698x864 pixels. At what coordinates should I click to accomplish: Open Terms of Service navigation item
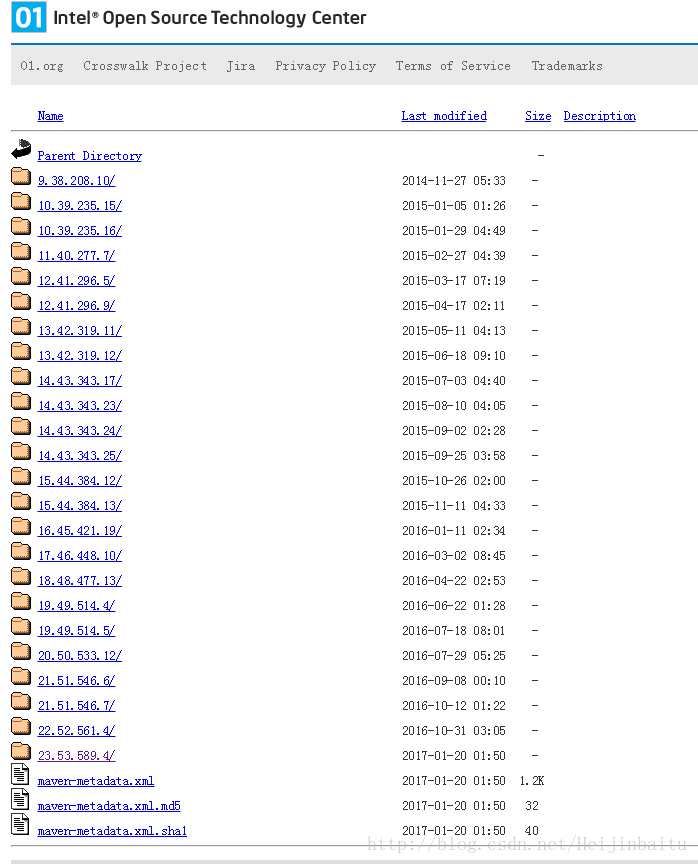[x=453, y=66]
